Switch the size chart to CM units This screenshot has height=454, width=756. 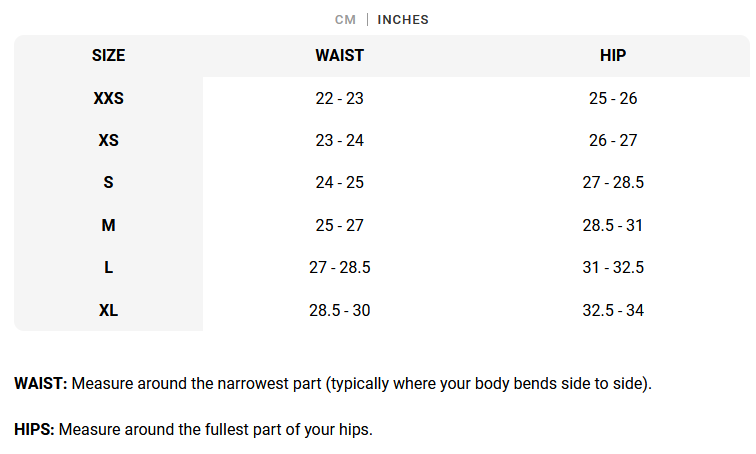click(345, 19)
